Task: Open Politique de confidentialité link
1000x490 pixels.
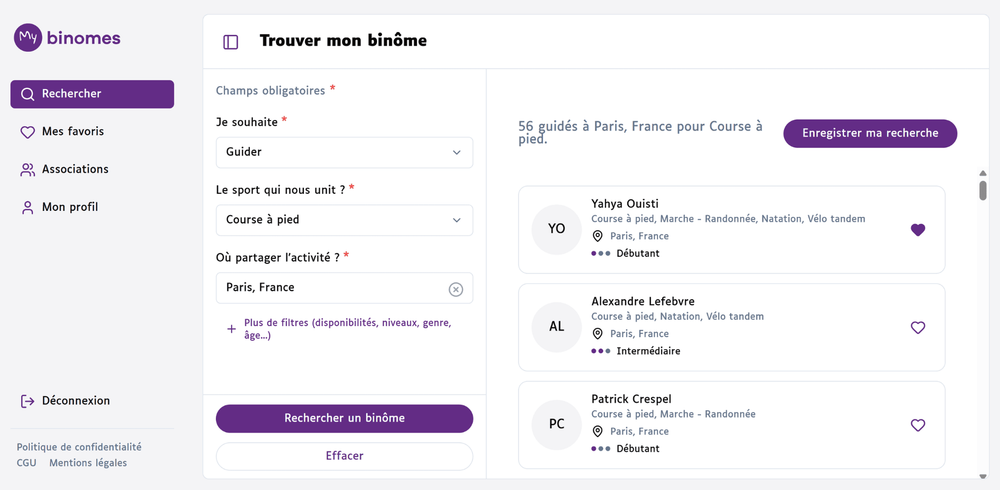Action: tap(79, 447)
